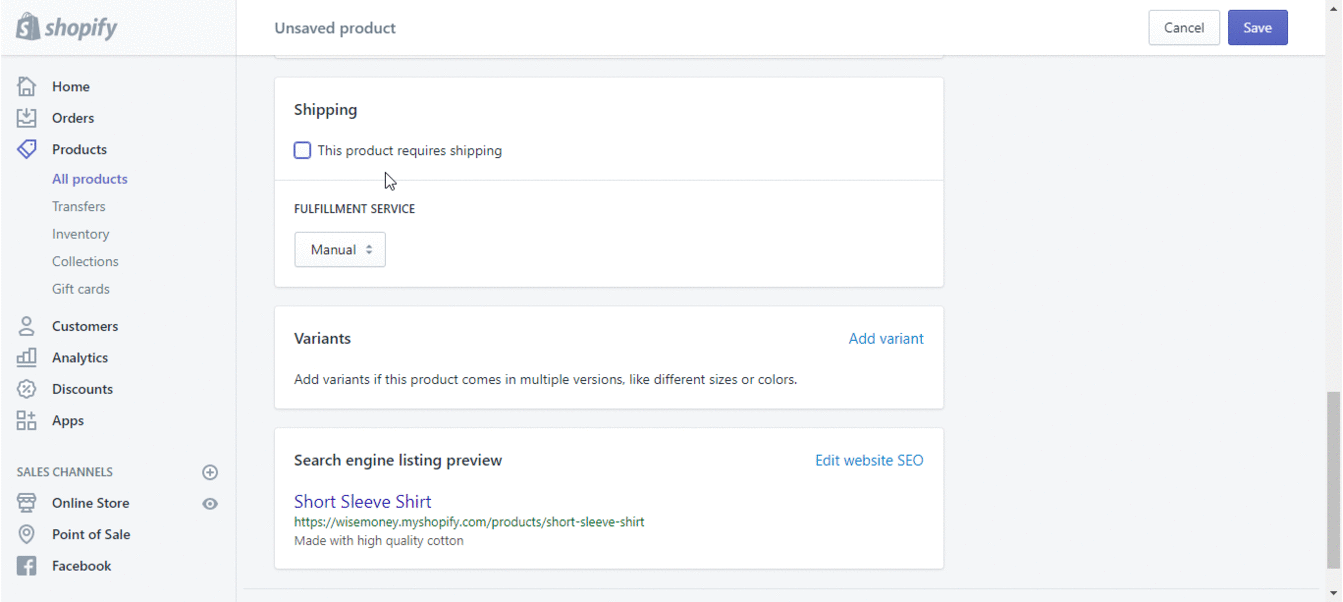Viewport: 1343px width, 602px height.
Task: Click the Point of Sale pin icon
Action: pos(27,534)
